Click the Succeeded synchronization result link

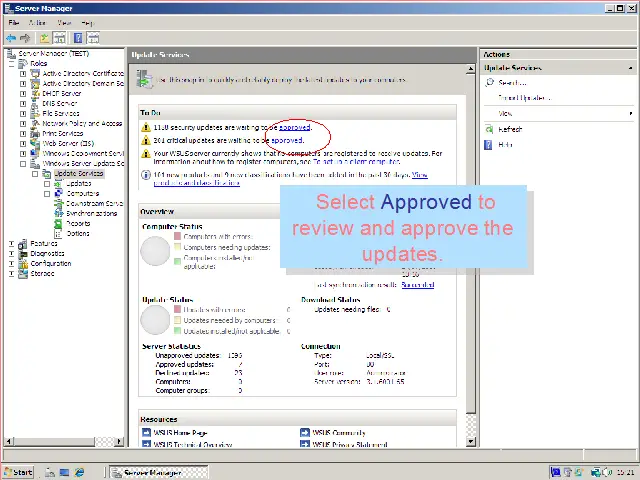418,285
